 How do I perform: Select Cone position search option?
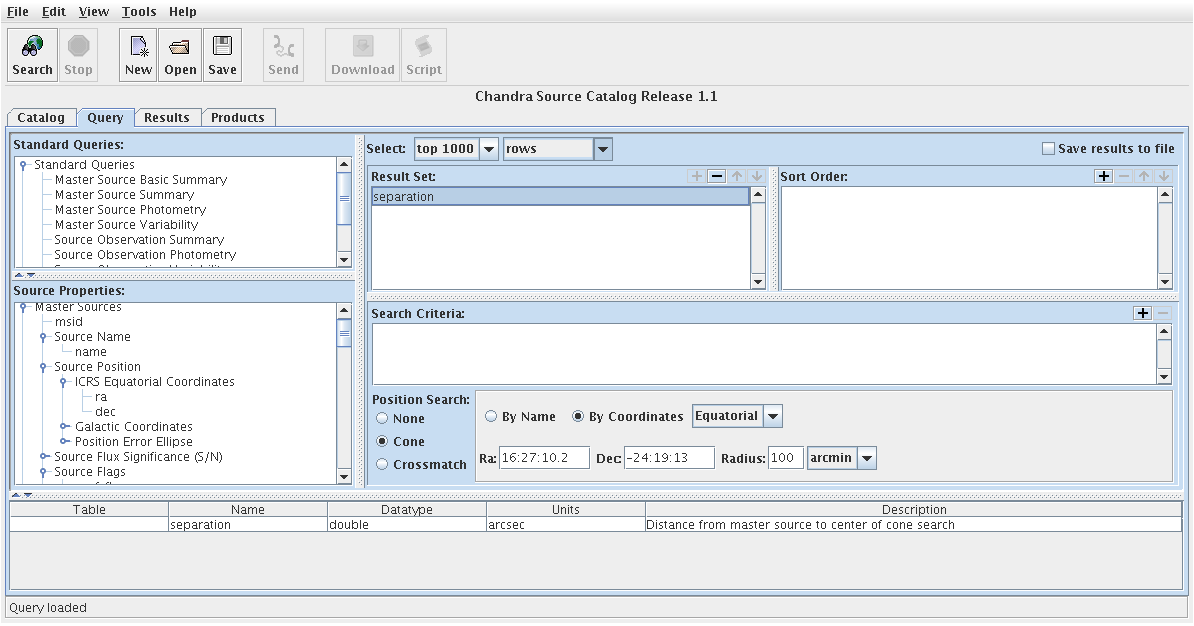point(382,441)
